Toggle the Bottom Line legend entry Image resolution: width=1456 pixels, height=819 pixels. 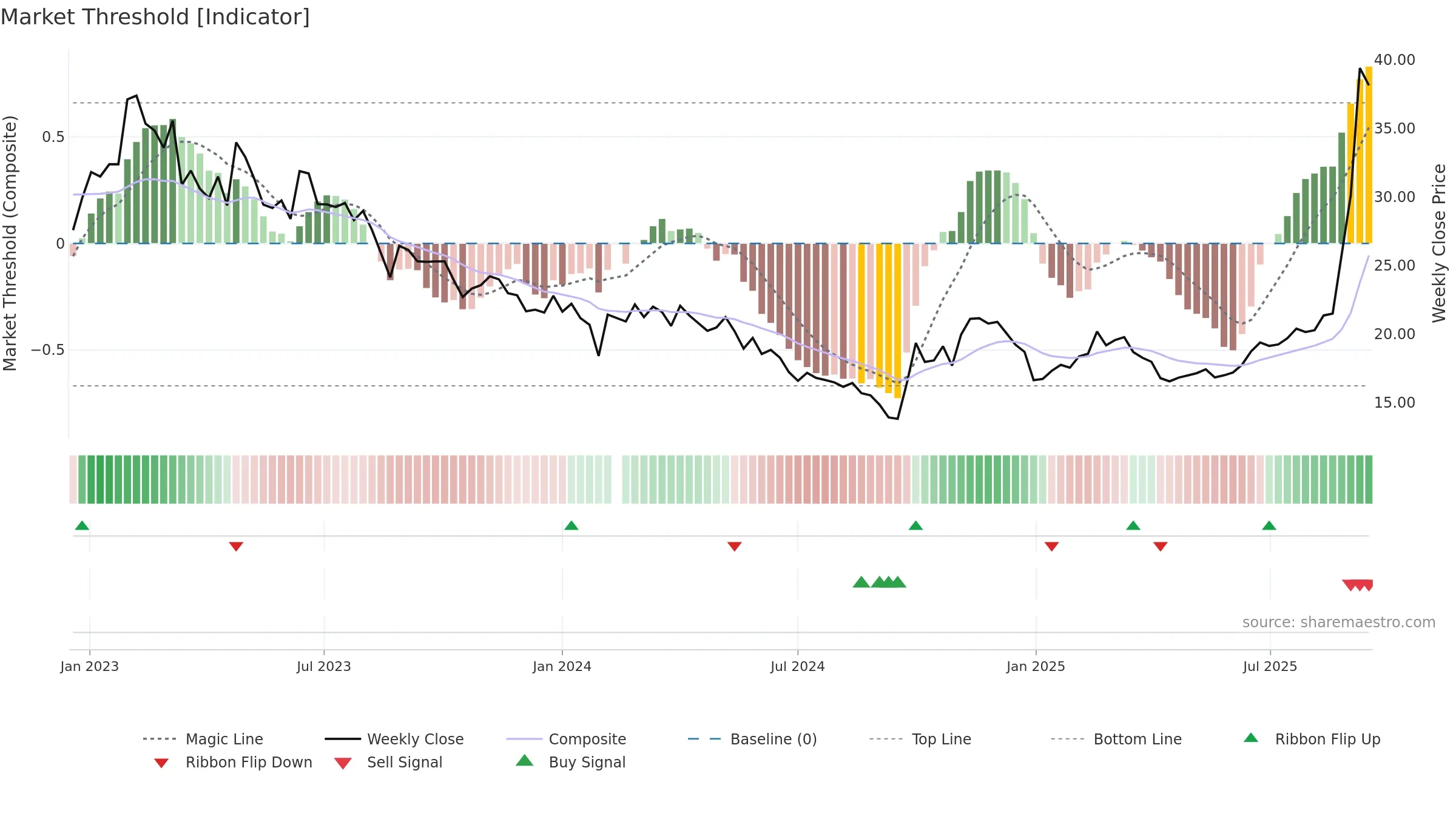(1116, 739)
